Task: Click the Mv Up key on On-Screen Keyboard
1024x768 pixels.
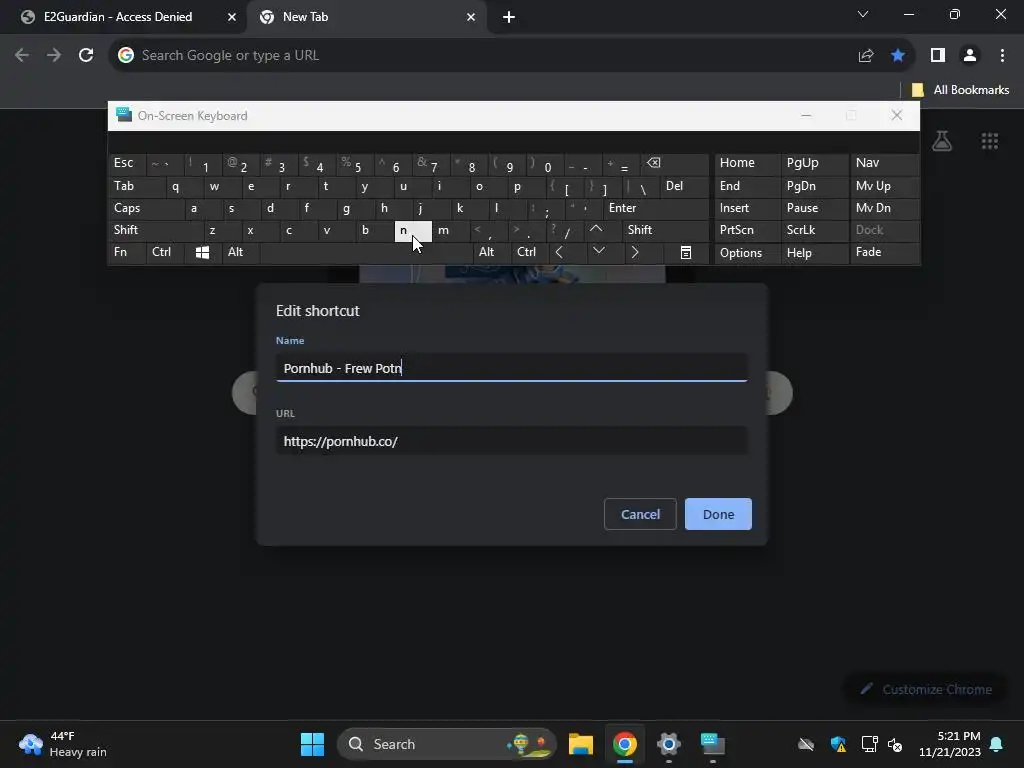Action: 884,187
